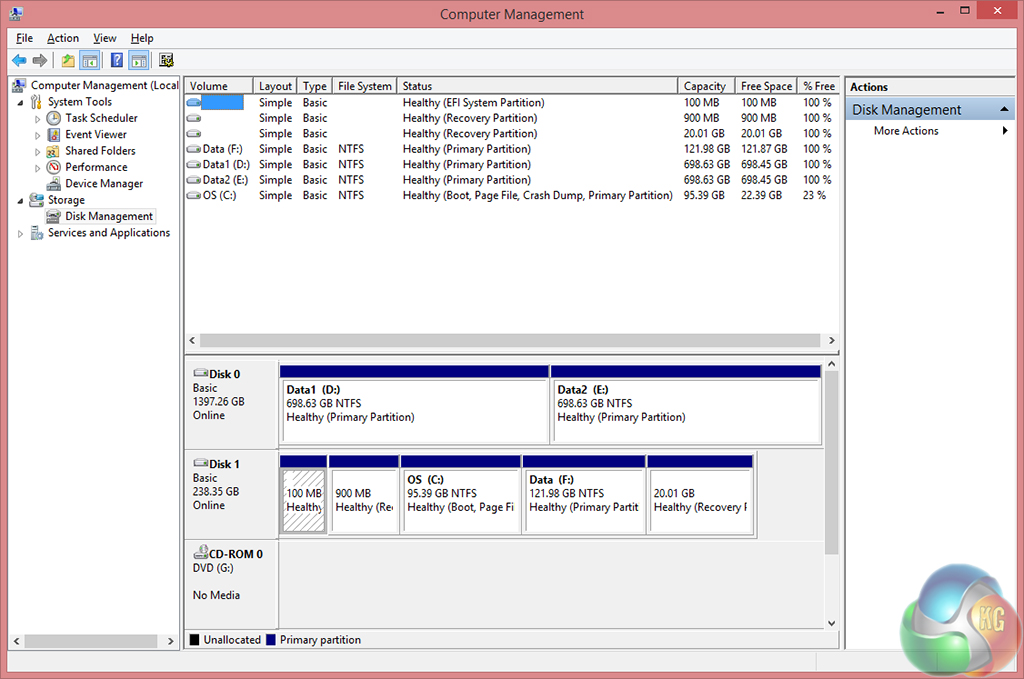
Task: Select Data (F:) partition block on Disk 1
Action: 584,495
